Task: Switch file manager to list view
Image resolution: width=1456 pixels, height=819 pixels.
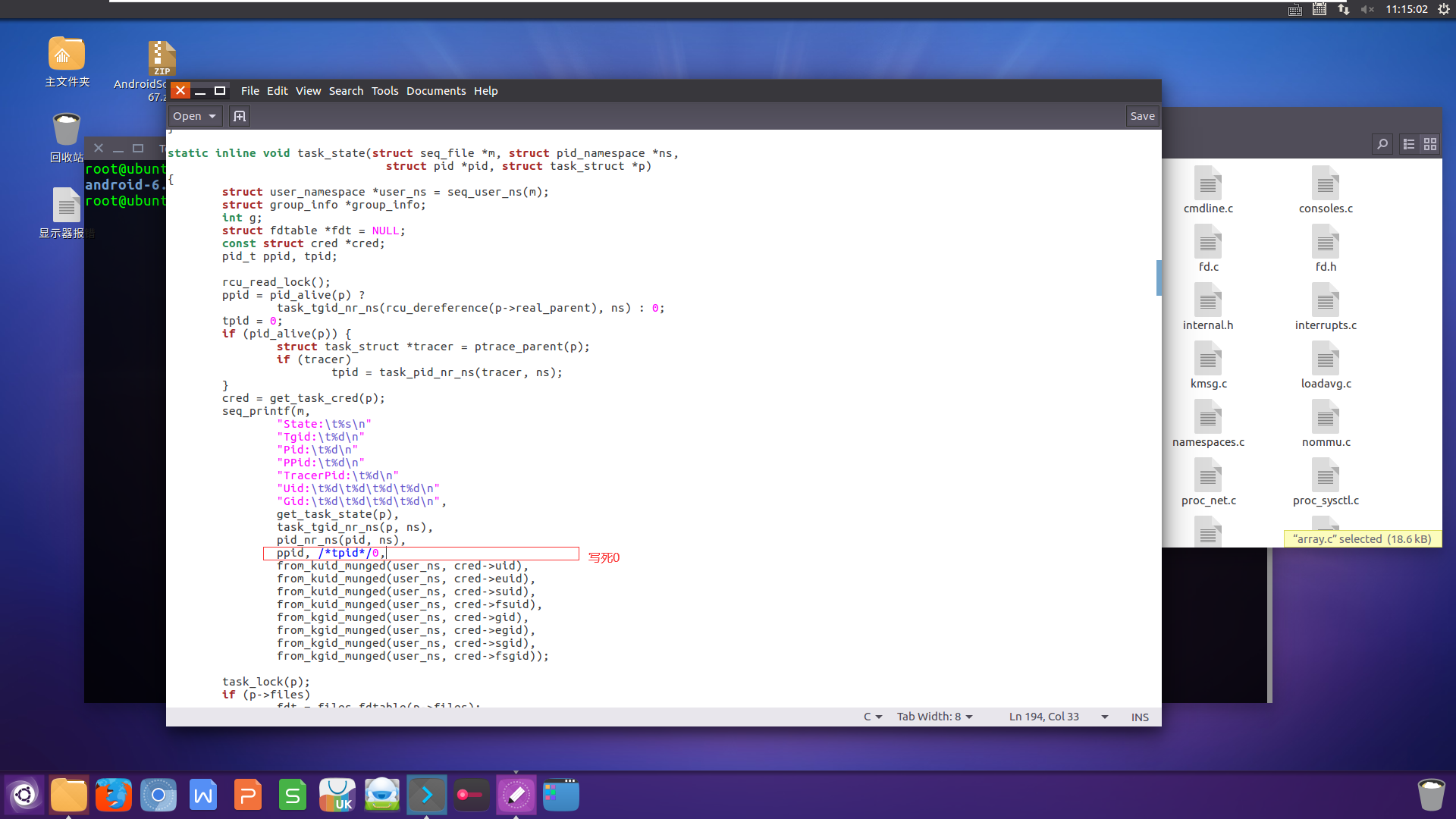Action: [1409, 144]
